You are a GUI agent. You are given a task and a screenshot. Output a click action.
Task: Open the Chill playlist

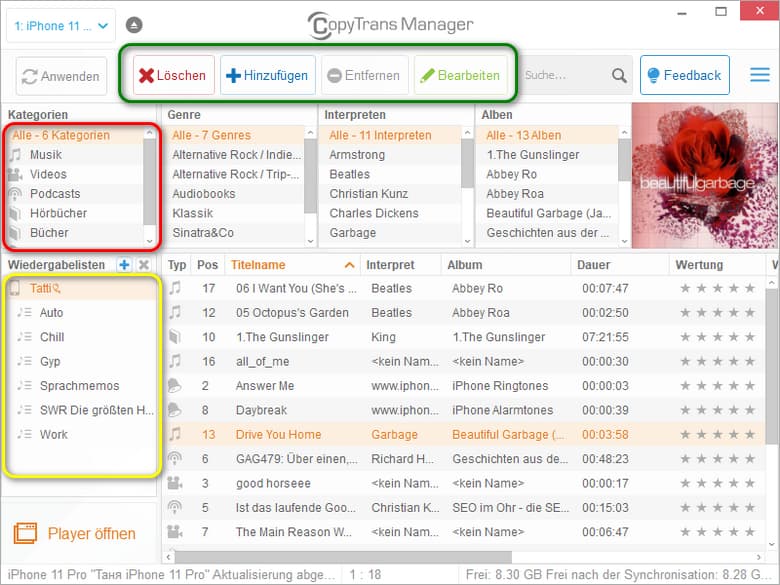click(81, 337)
